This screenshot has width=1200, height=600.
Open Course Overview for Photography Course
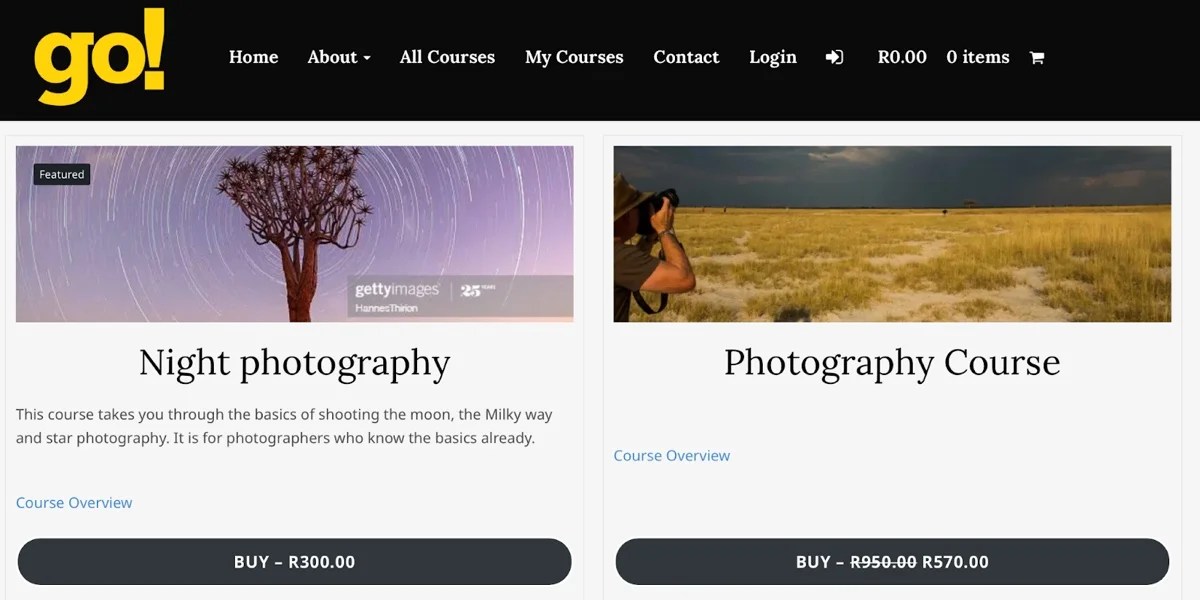(672, 455)
